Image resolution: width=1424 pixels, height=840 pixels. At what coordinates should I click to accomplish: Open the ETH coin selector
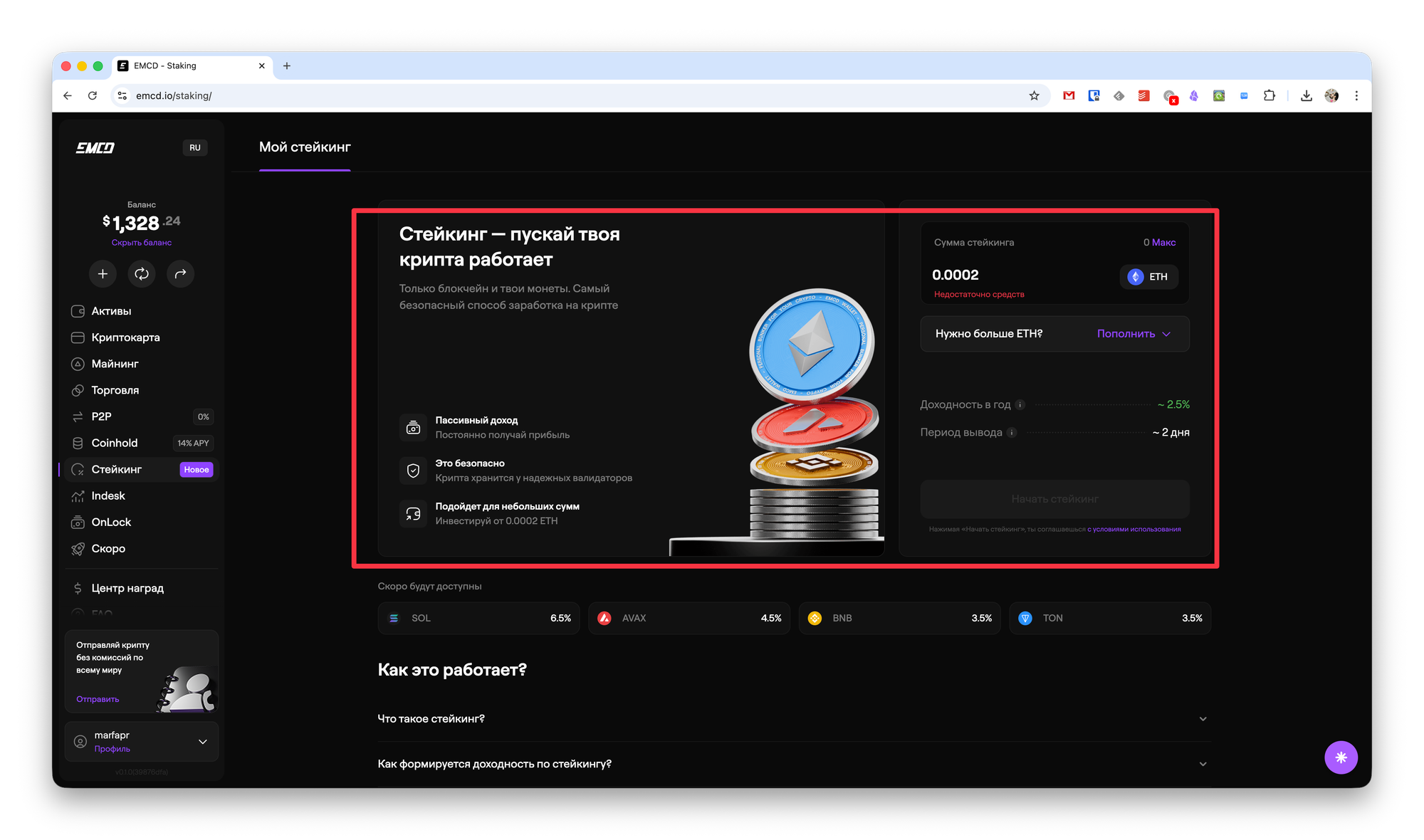tap(1148, 277)
